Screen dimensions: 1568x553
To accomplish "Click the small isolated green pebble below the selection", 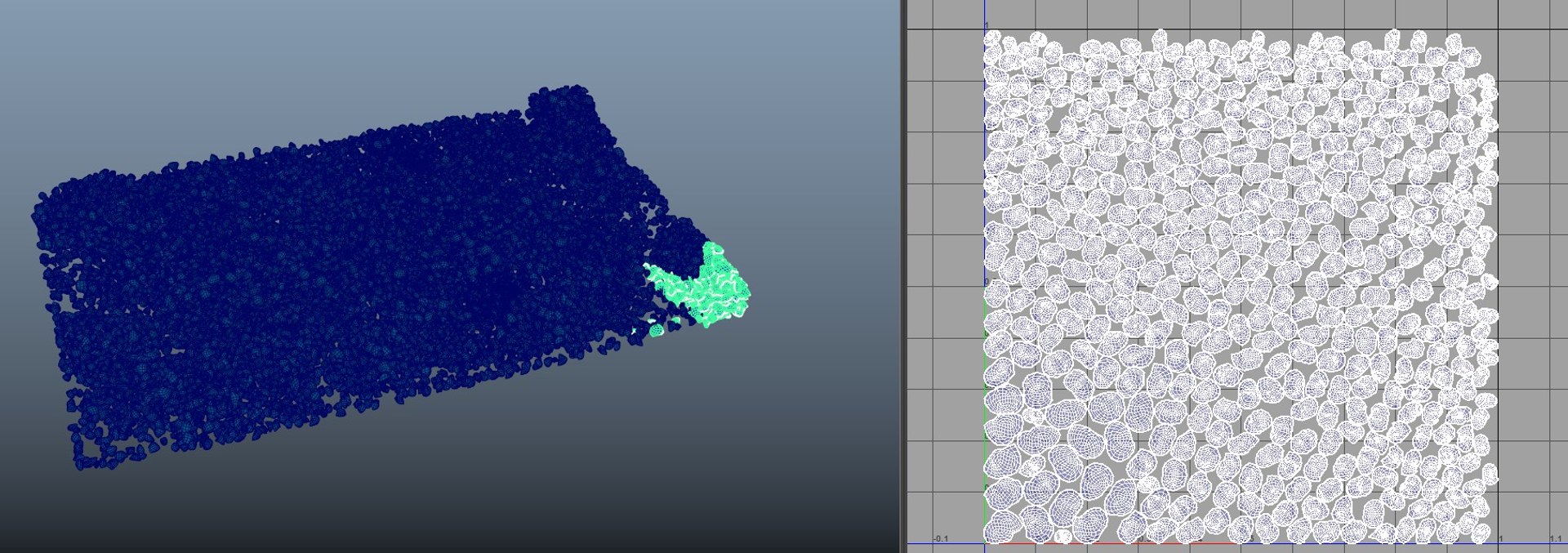I will tap(656, 330).
